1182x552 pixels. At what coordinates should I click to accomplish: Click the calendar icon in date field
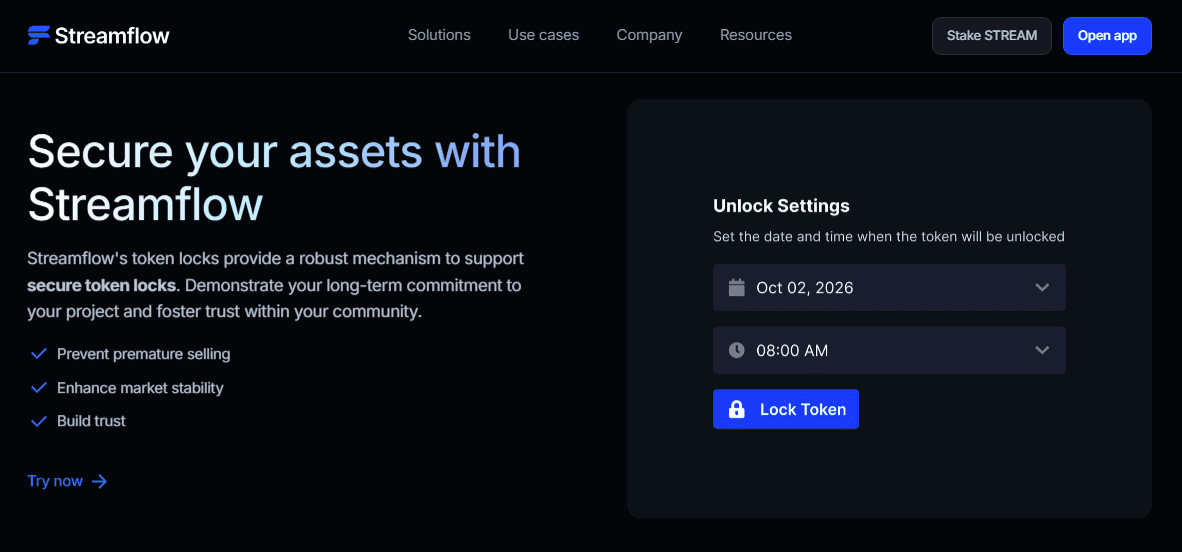(736, 287)
